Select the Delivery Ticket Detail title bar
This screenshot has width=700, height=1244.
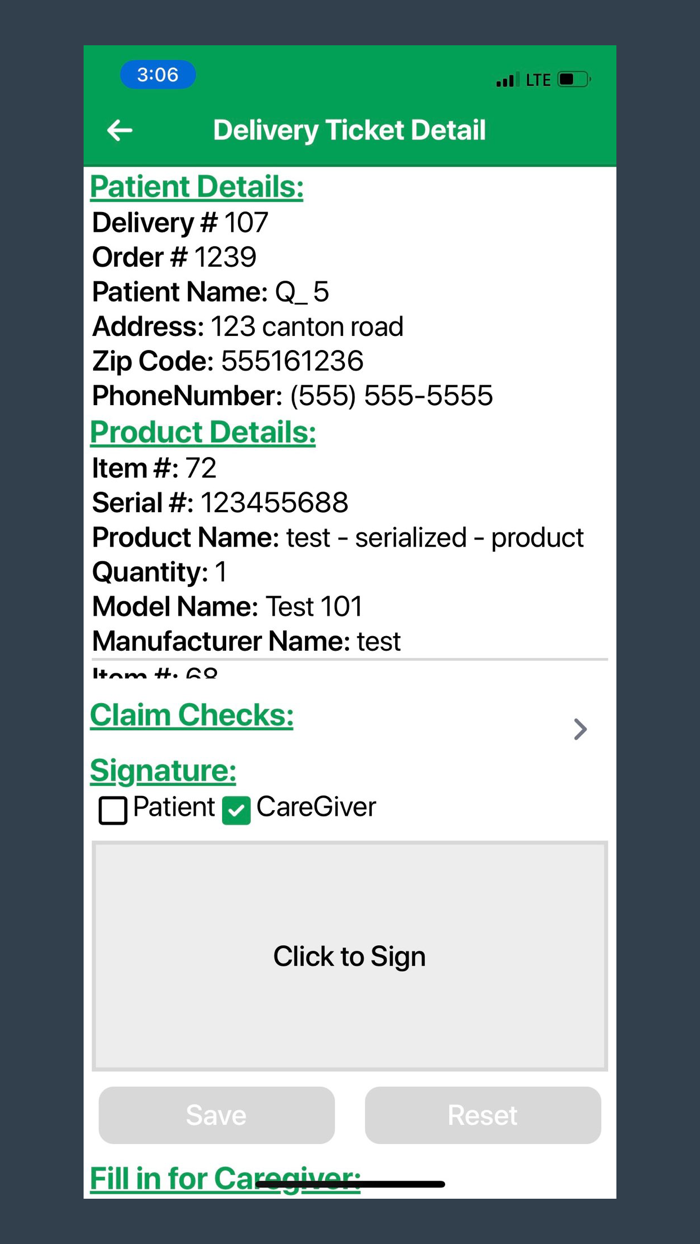pyautogui.click(x=349, y=130)
